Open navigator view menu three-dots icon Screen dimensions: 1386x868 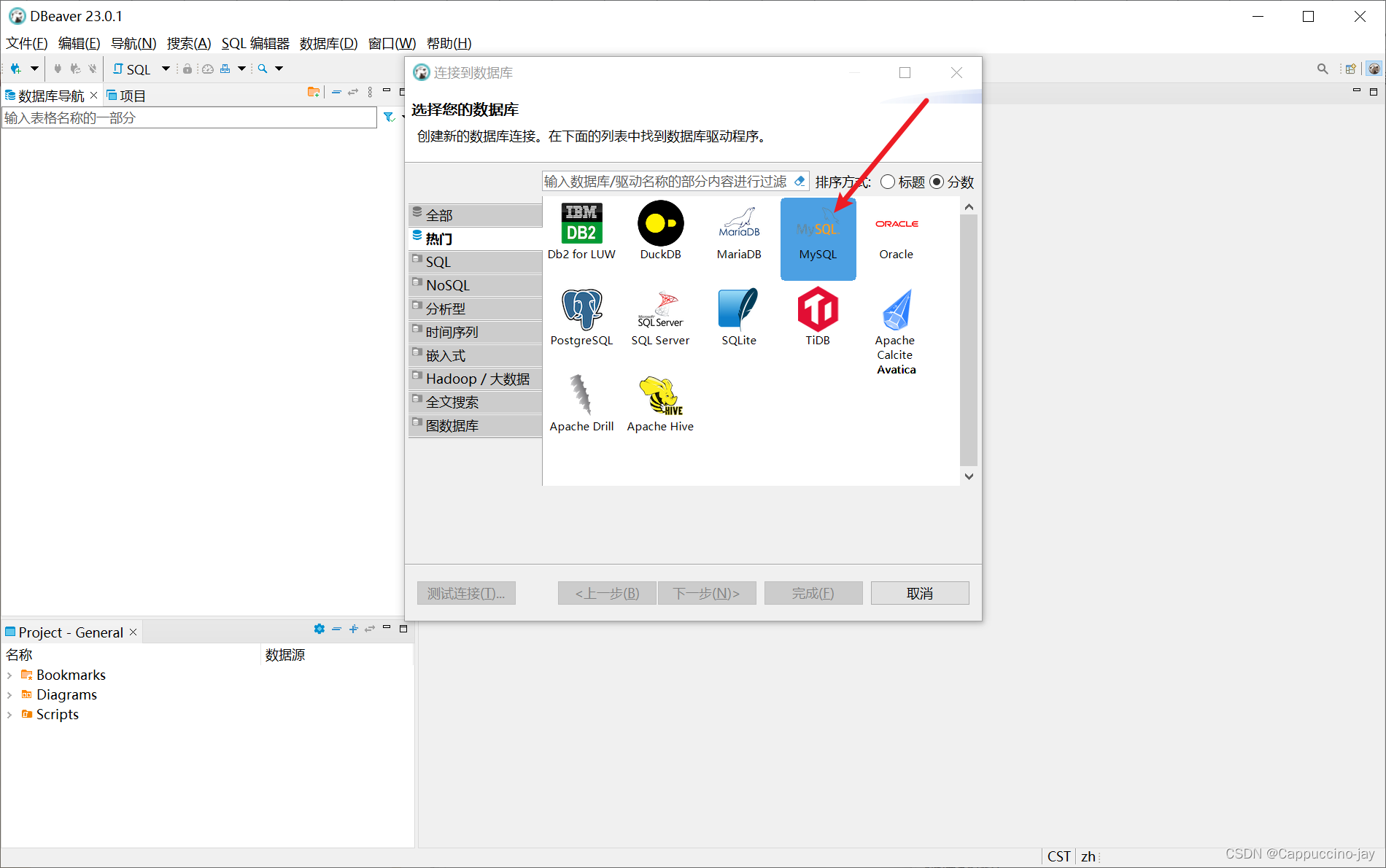371,92
